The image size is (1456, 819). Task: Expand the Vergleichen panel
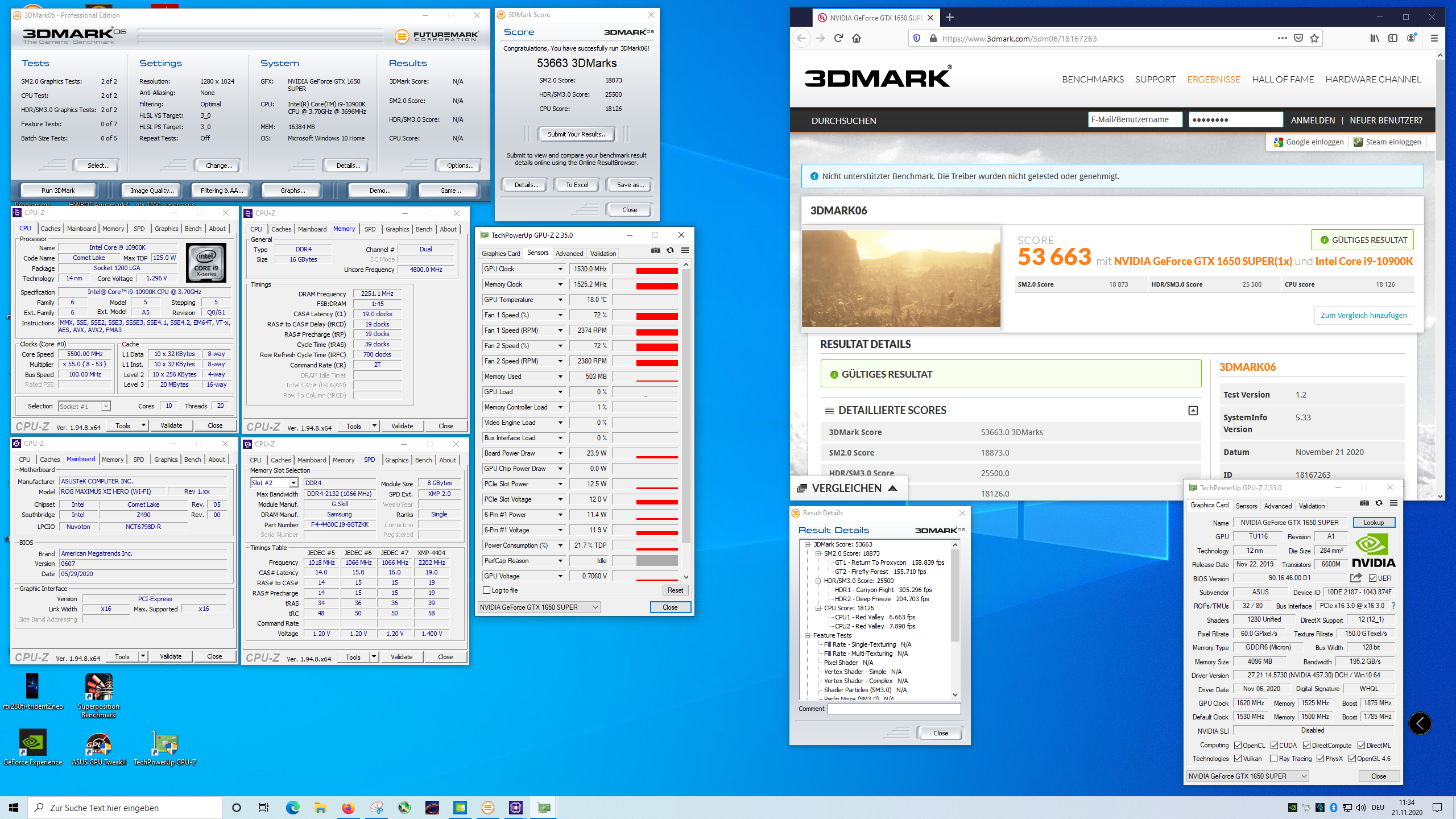click(x=847, y=488)
